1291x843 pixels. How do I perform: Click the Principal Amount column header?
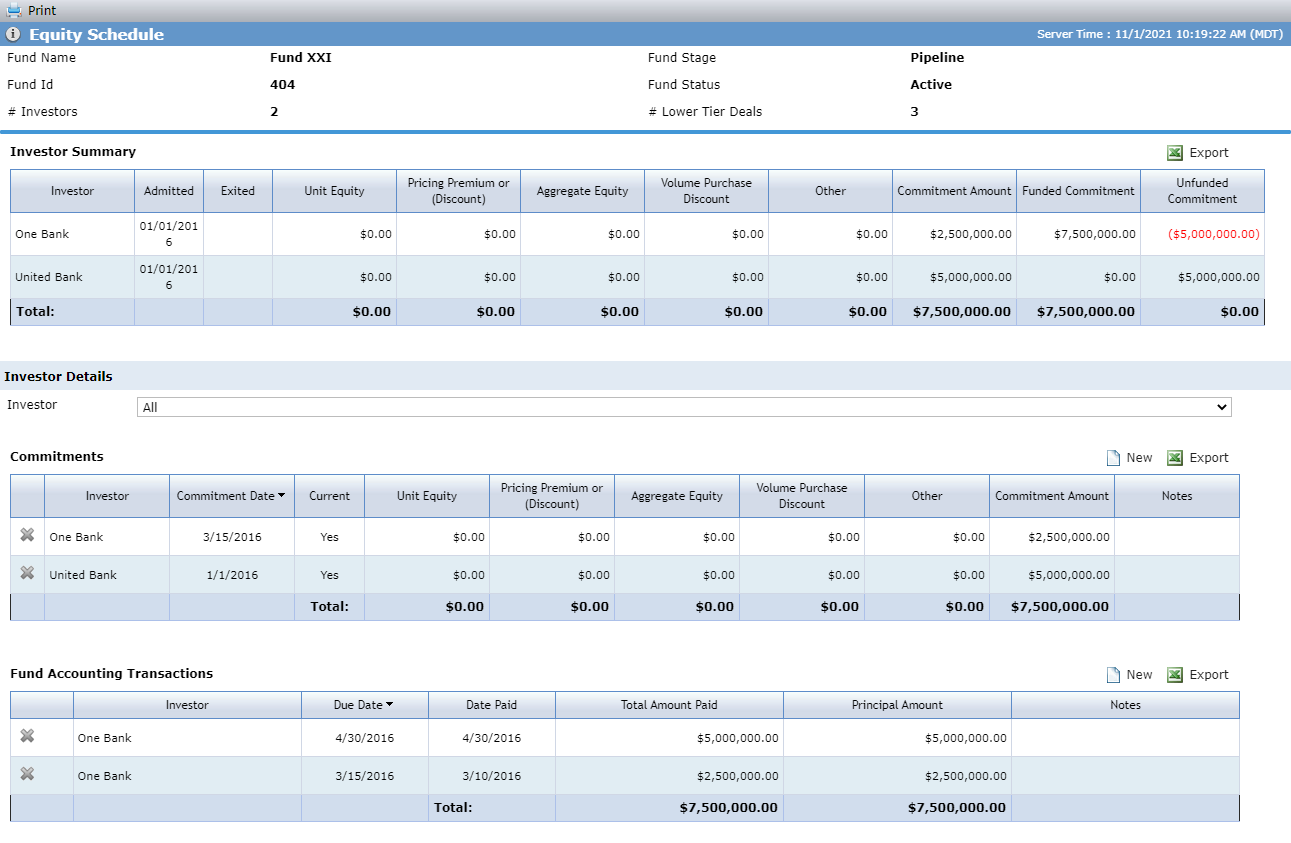pos(897,705)
